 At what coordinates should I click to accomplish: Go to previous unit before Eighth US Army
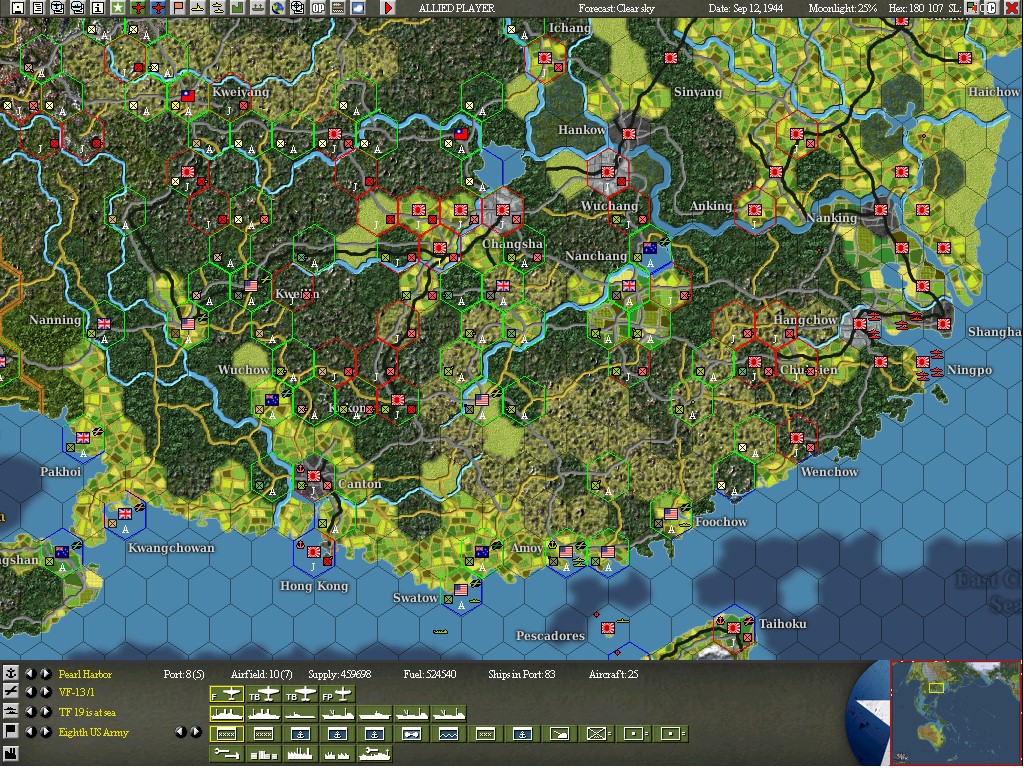coord(31,732)
